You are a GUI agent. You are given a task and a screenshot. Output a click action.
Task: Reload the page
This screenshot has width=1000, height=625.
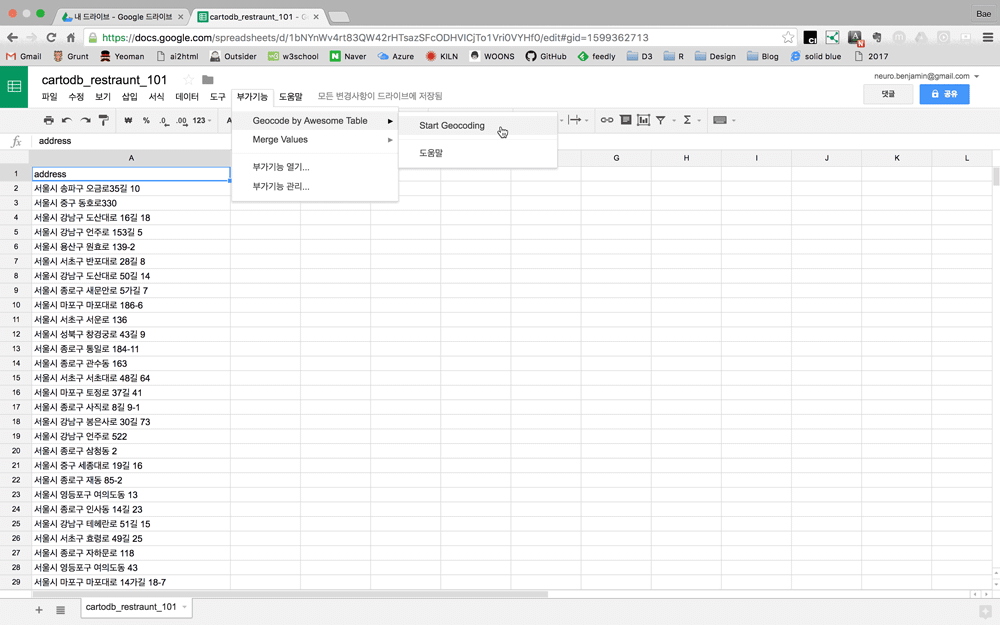[x=51, y=38]
